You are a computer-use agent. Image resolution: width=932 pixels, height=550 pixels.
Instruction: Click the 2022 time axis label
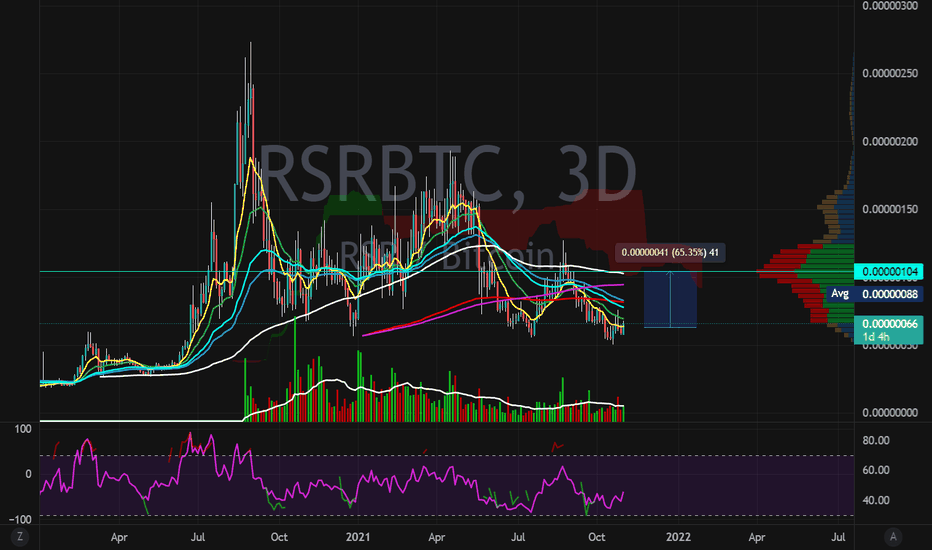(x=678, y=537)
